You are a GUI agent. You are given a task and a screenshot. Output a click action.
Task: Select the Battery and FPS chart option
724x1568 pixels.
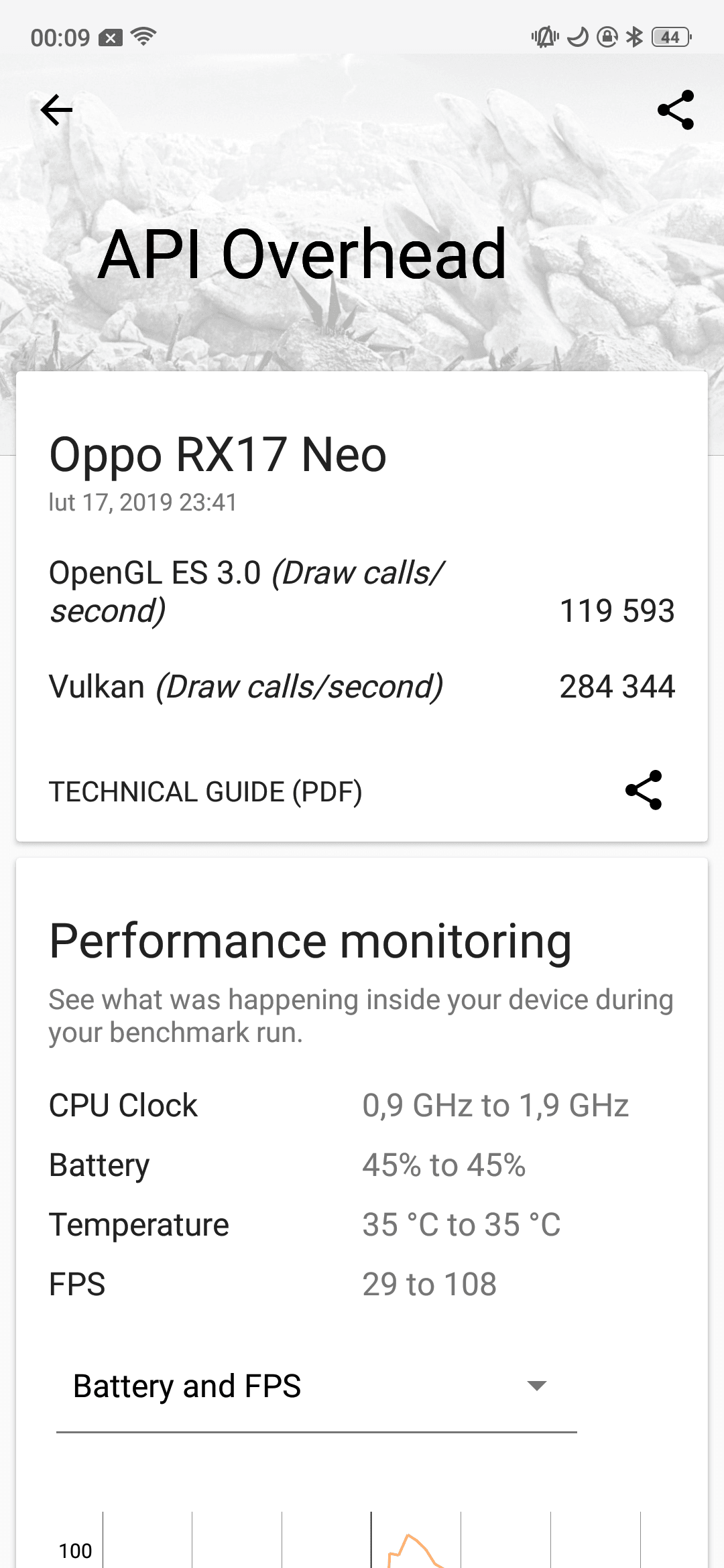(316, 1386)
